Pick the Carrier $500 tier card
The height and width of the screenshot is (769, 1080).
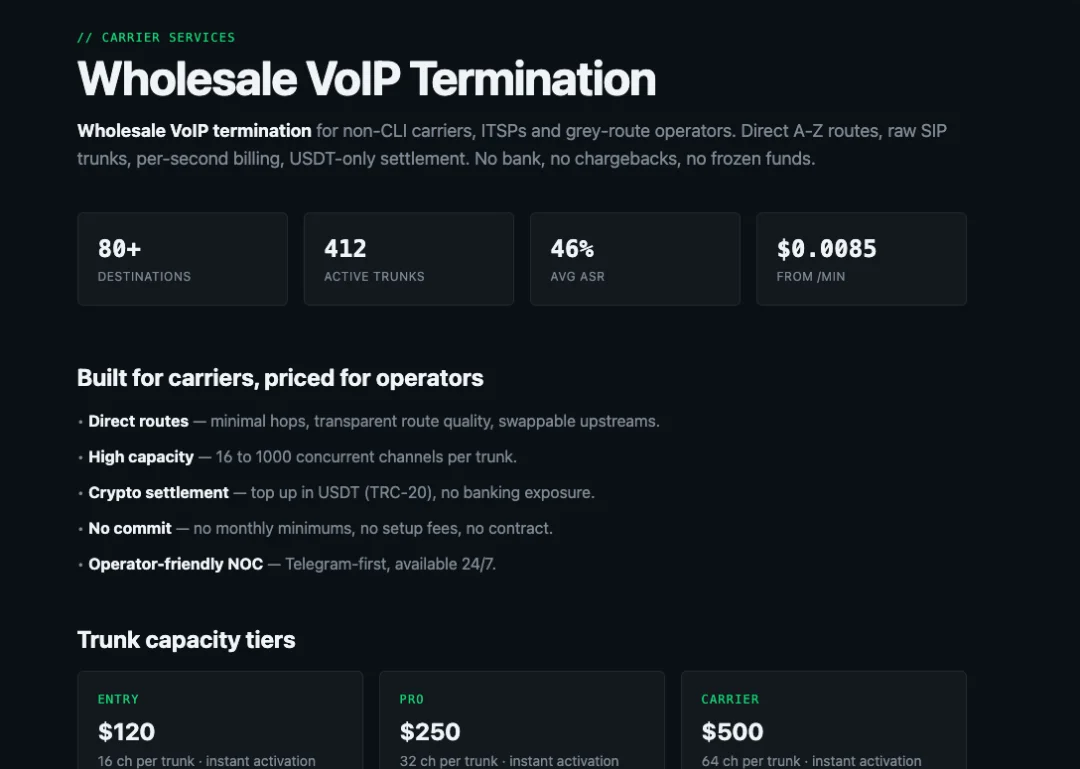pyautogui.click(x=824, y=720)
